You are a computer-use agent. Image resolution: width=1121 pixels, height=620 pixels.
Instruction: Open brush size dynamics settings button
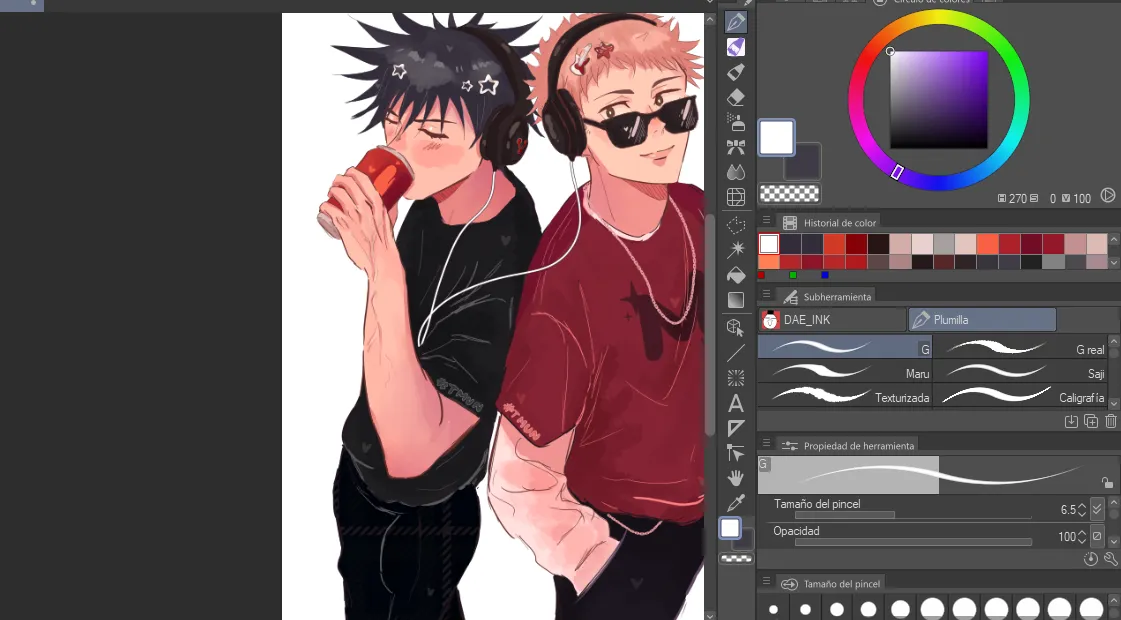1097,509
